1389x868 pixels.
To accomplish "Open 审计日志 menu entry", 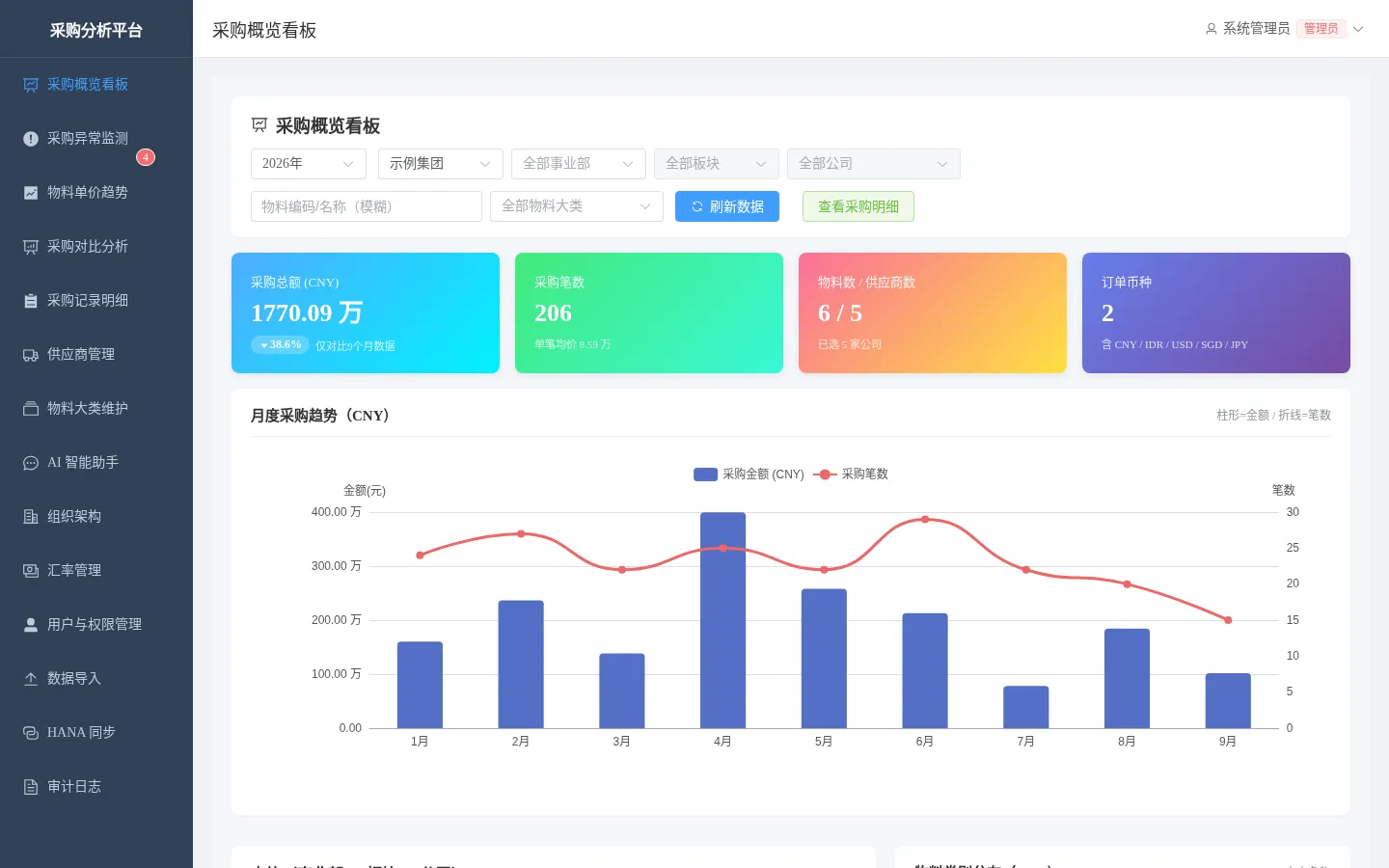I will pos(96,787).
